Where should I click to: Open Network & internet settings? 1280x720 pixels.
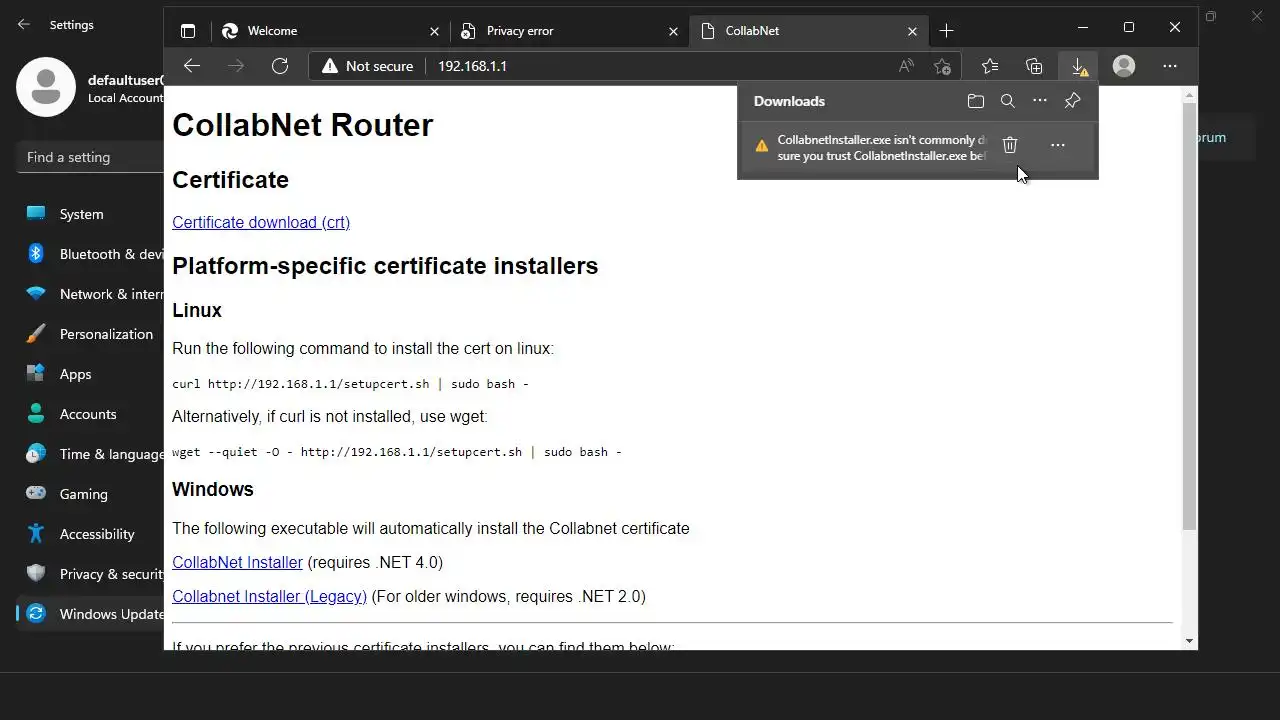[90, 294]
